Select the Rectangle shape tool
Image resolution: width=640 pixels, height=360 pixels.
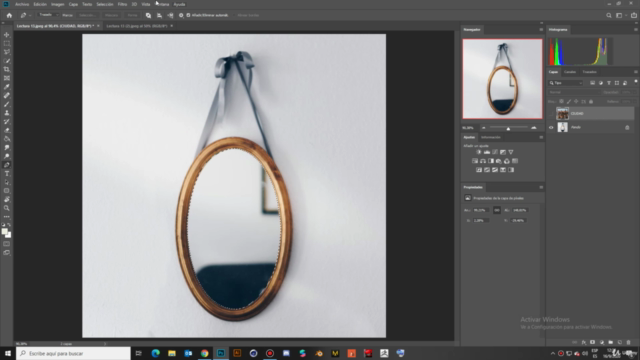(x=7, y=191)
